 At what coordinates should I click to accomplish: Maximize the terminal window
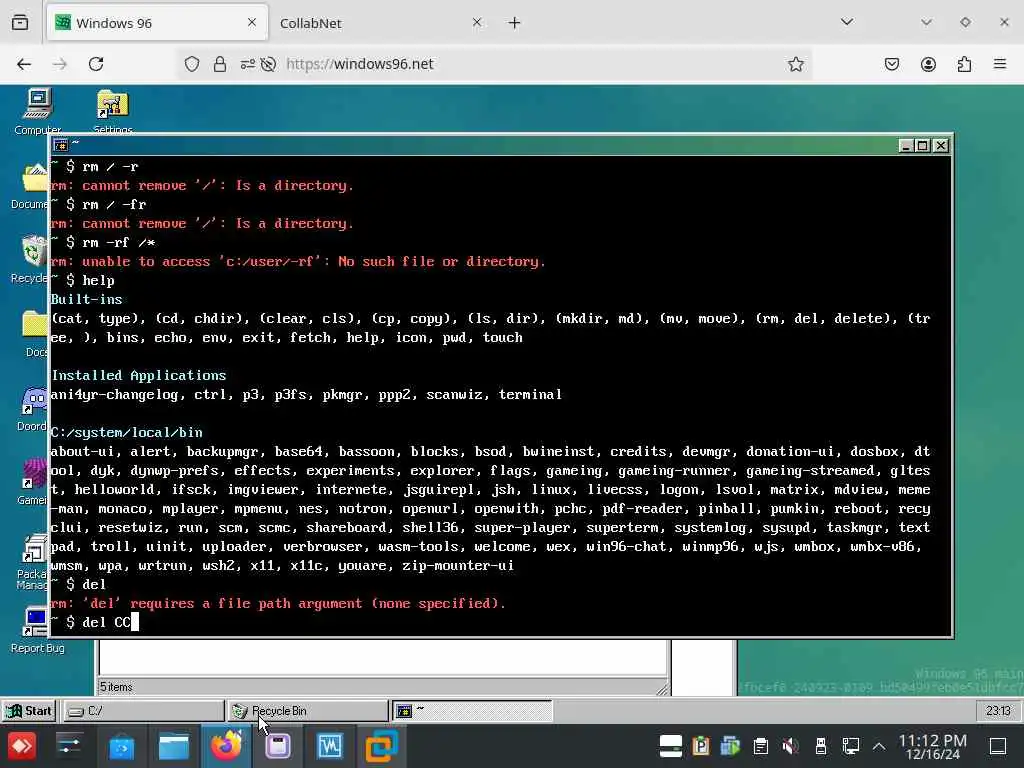coord(923,145)
